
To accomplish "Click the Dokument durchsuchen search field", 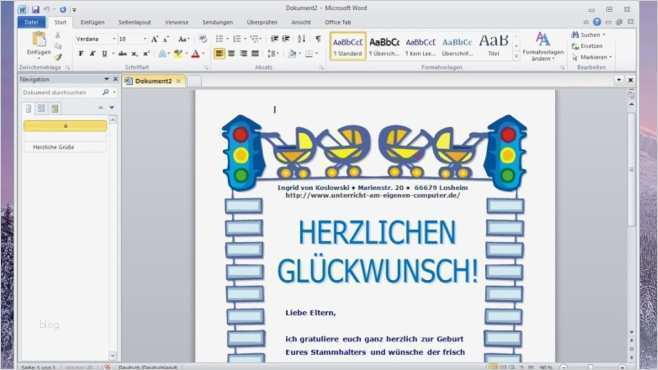I will click(x=61, y=92).
